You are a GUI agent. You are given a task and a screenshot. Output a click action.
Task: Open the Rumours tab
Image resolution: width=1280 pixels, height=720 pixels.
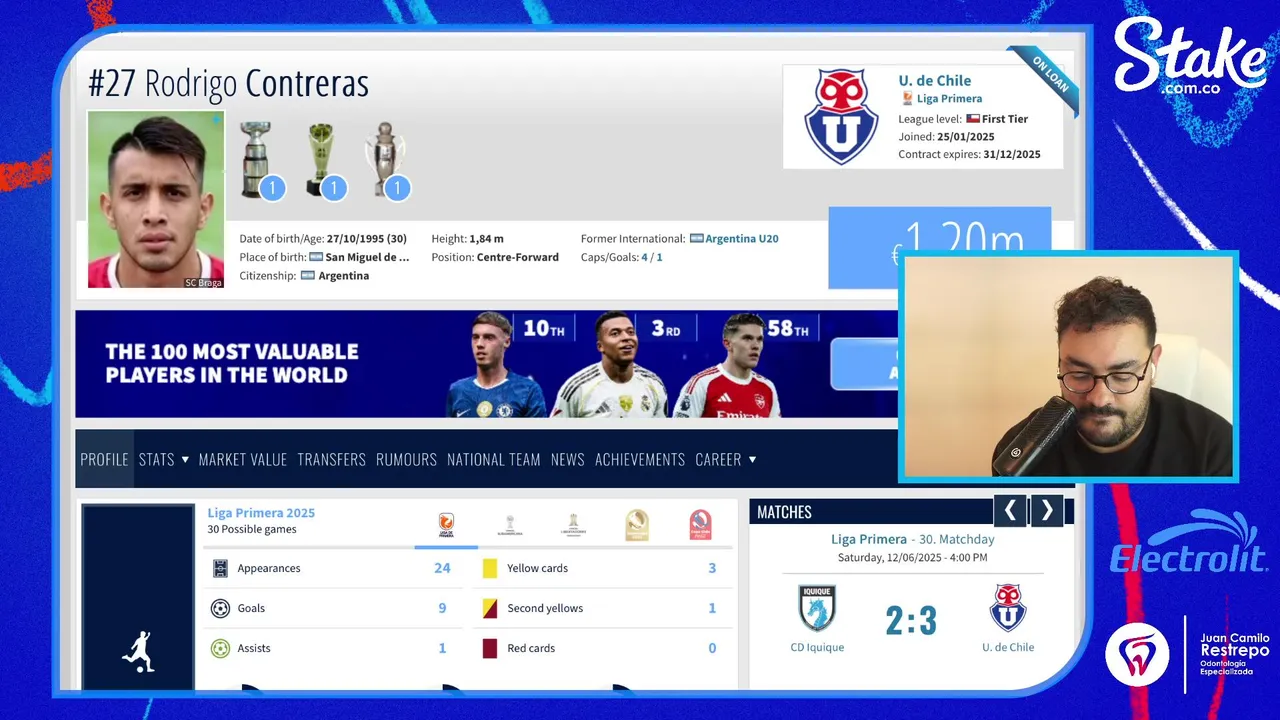406,459
